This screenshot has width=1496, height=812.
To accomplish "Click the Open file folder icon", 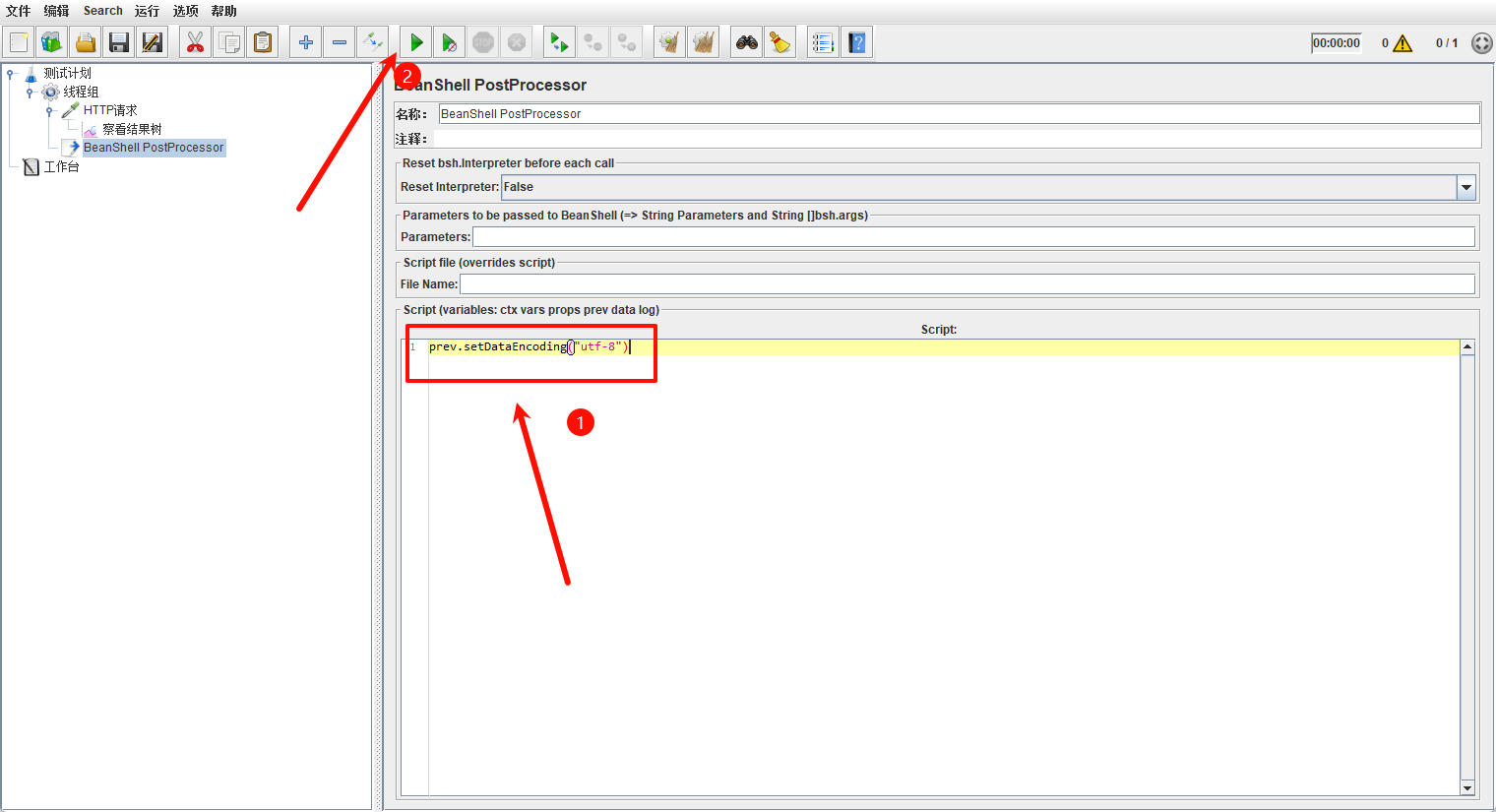I will point(86,42).
